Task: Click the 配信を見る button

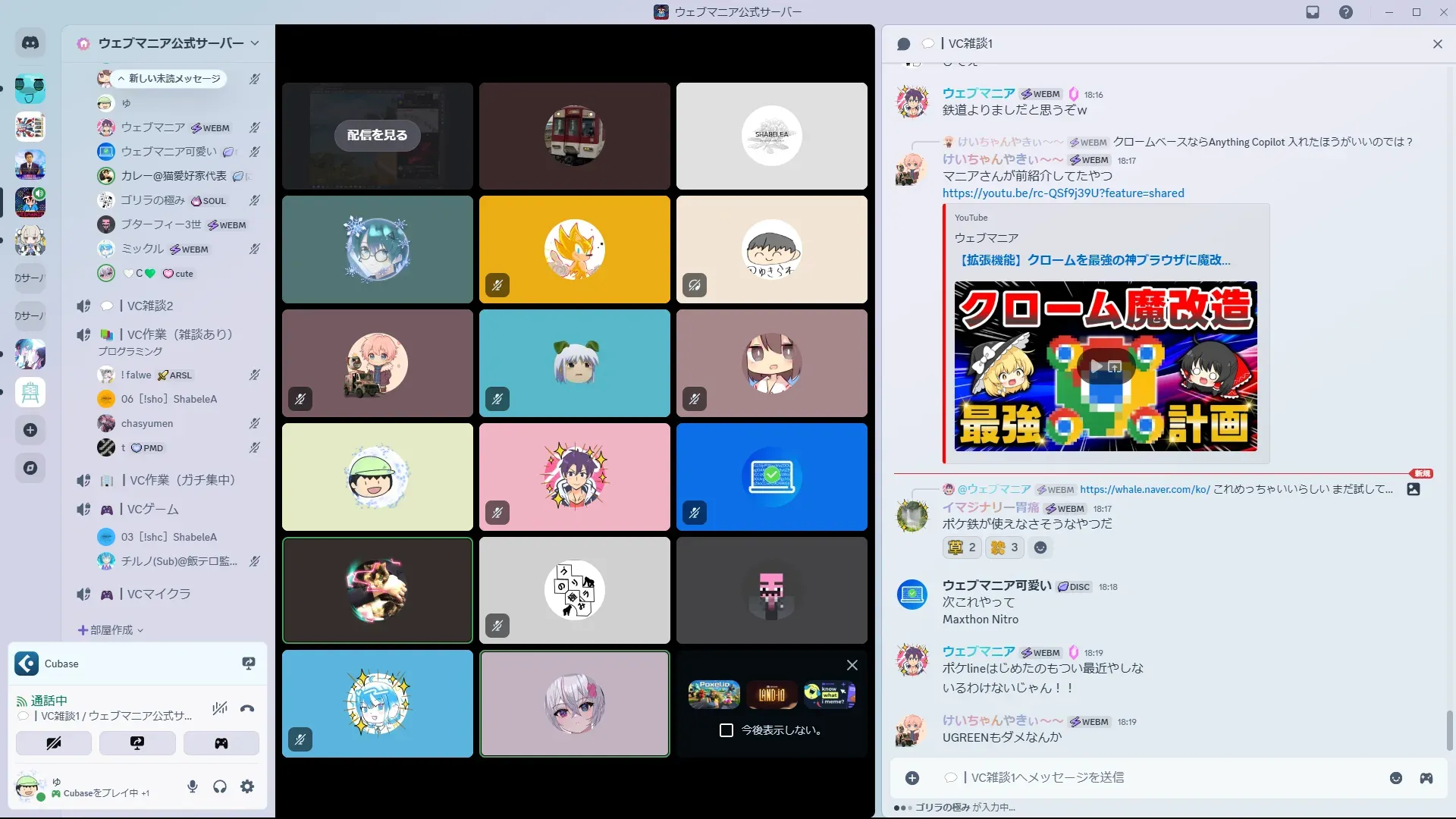Action: pyautogui.click(x=377, y=135)
